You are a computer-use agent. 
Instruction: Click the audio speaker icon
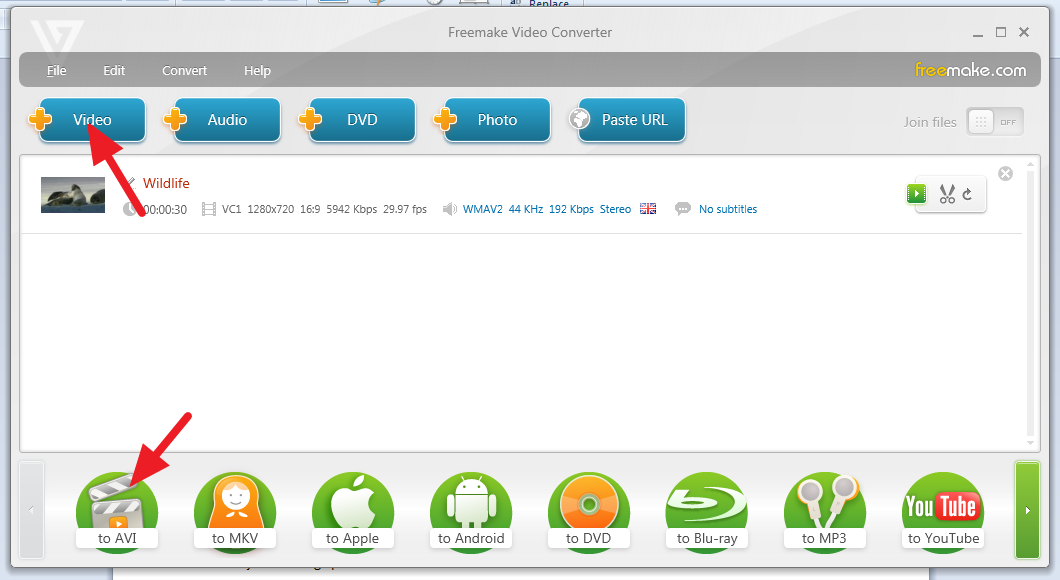pos(449,210)
